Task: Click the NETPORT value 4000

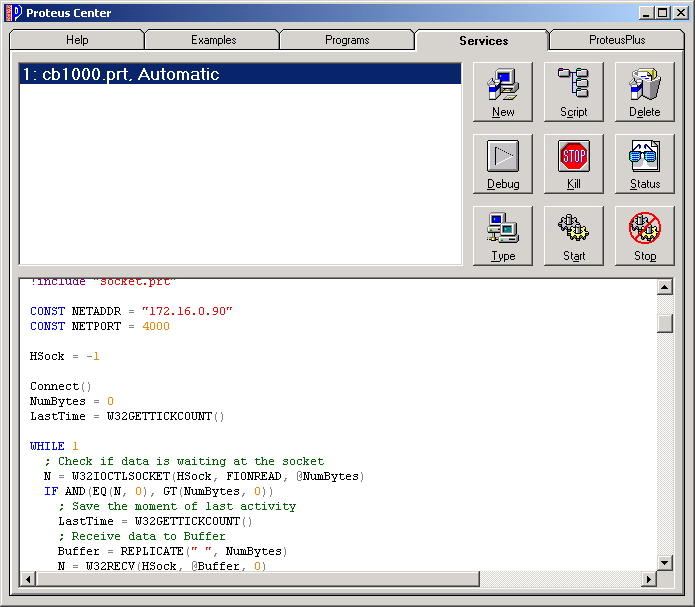Action: click(x=156, y=326)
